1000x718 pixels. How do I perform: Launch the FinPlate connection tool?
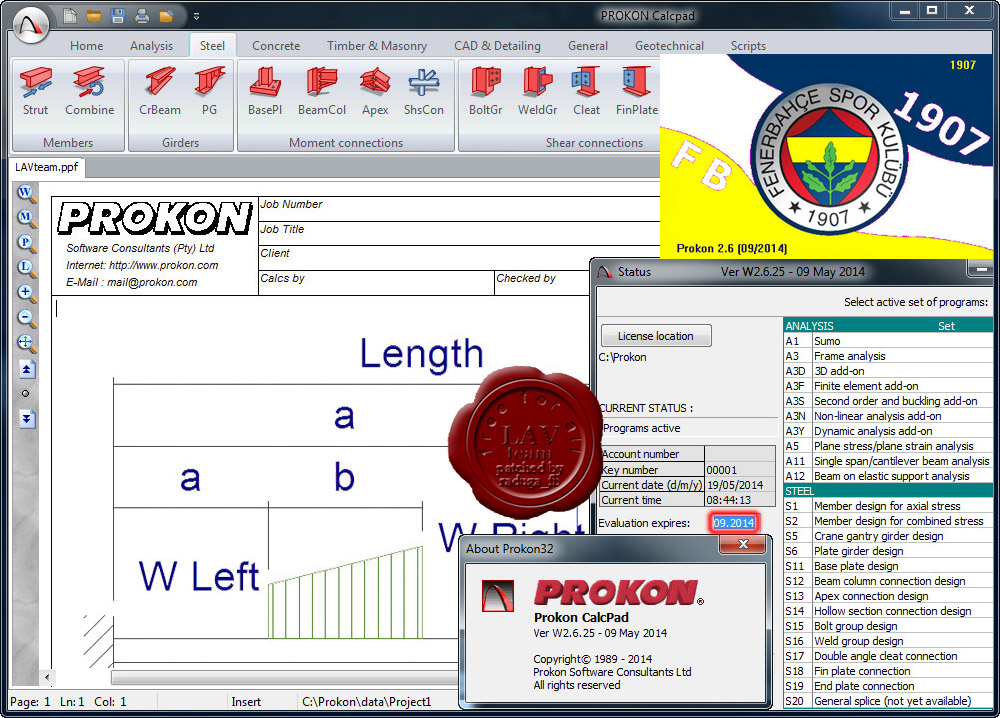[636, 92]
